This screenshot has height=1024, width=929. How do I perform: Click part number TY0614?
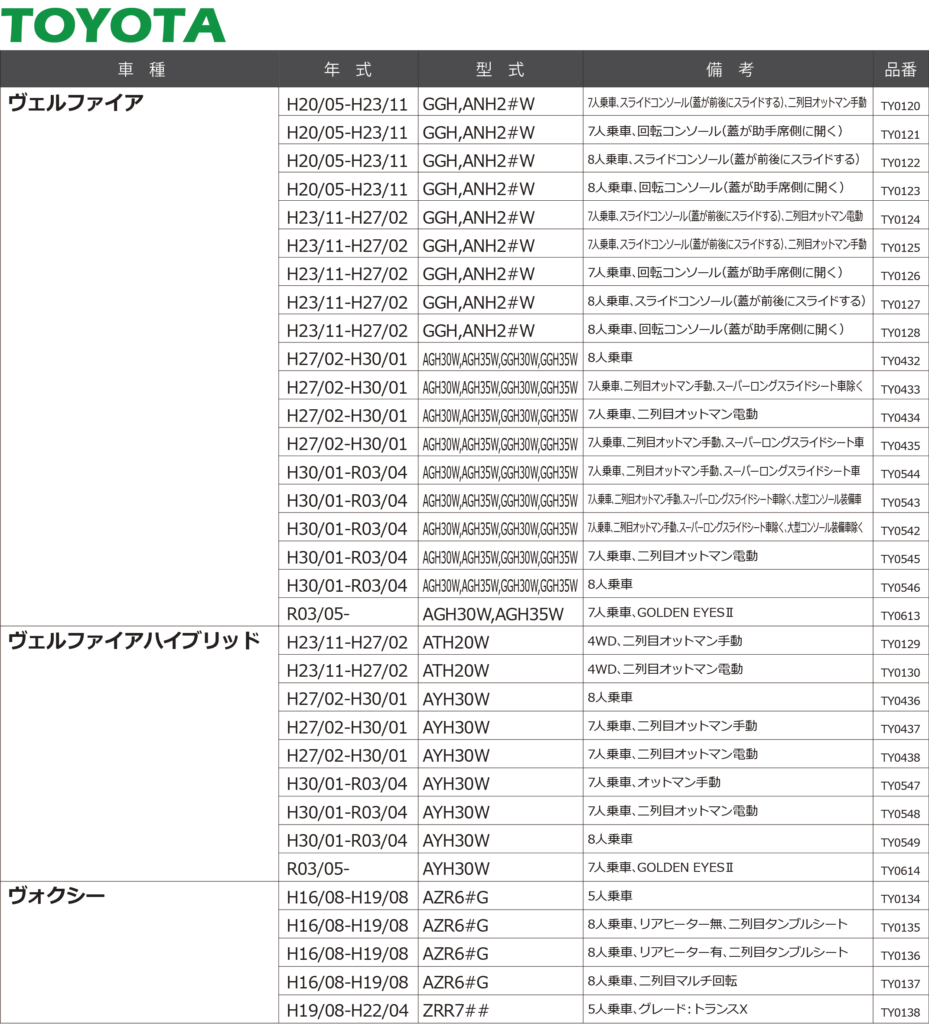coord(900,871)
